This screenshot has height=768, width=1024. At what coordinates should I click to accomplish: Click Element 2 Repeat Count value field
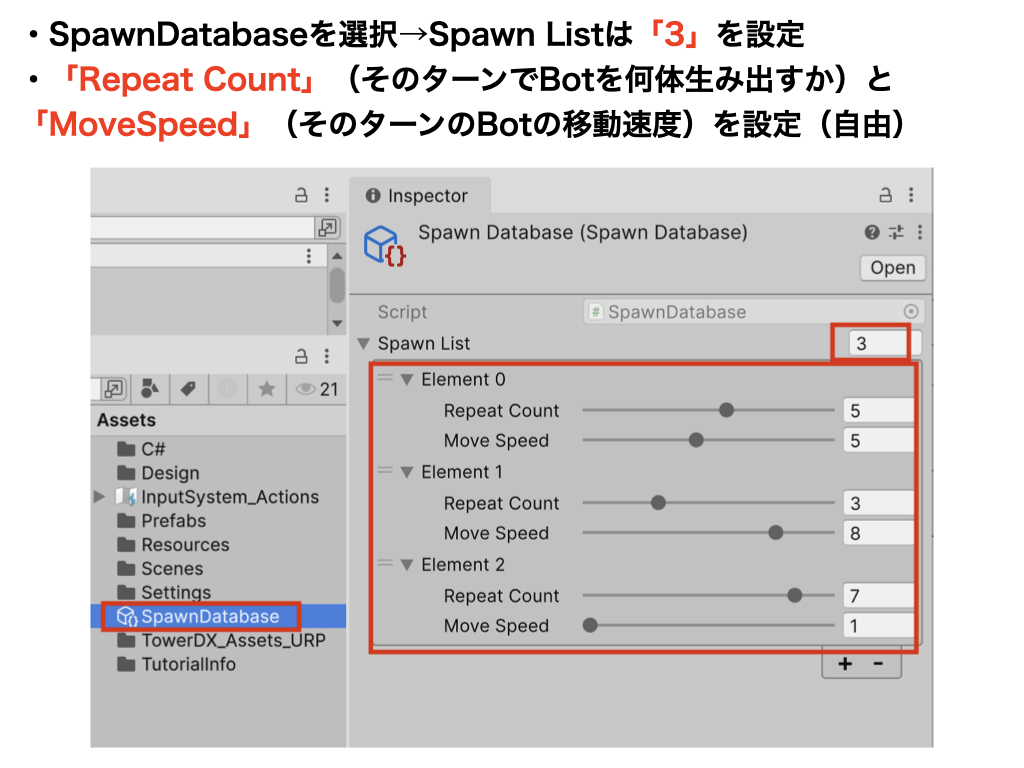point(878,596)
